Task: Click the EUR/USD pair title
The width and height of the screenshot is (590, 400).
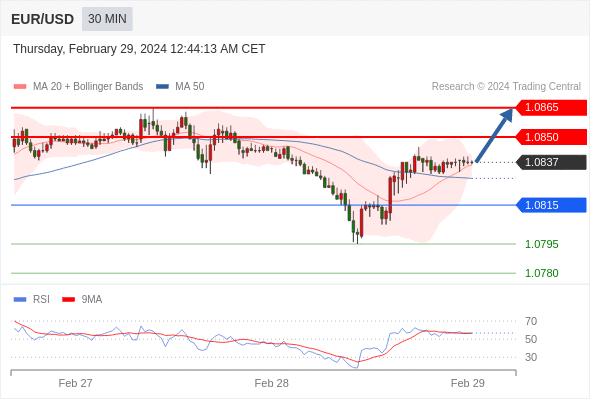Action: [x=43, y=19]
